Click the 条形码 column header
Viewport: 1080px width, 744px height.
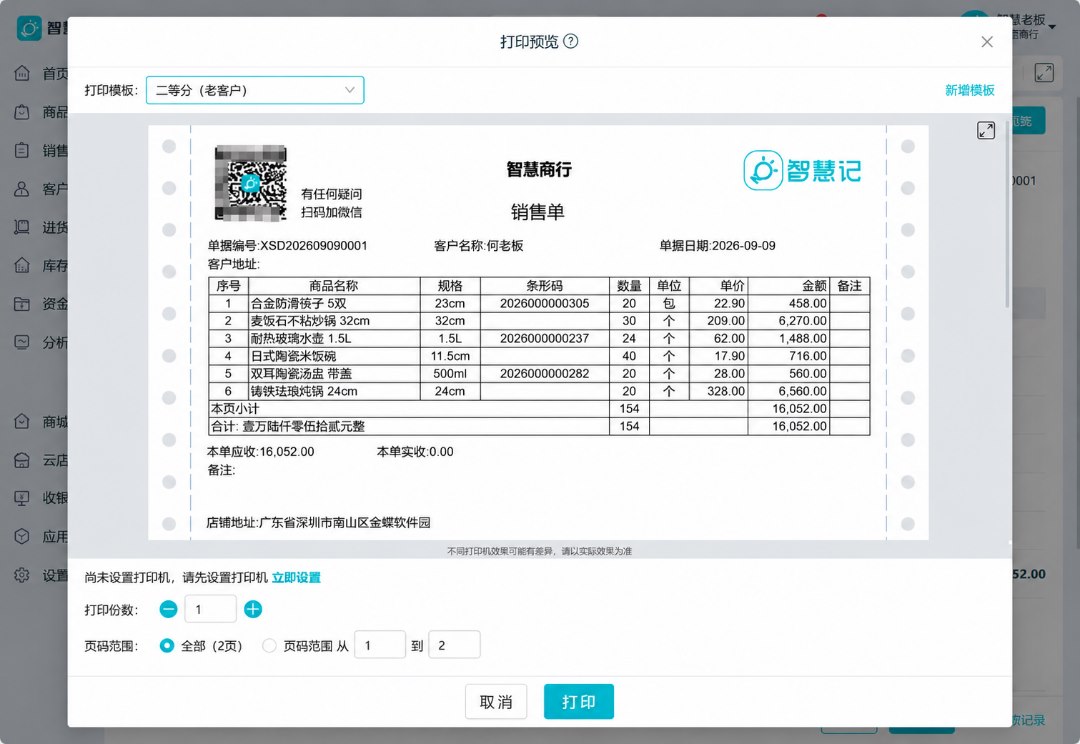[x=544, y=286]
